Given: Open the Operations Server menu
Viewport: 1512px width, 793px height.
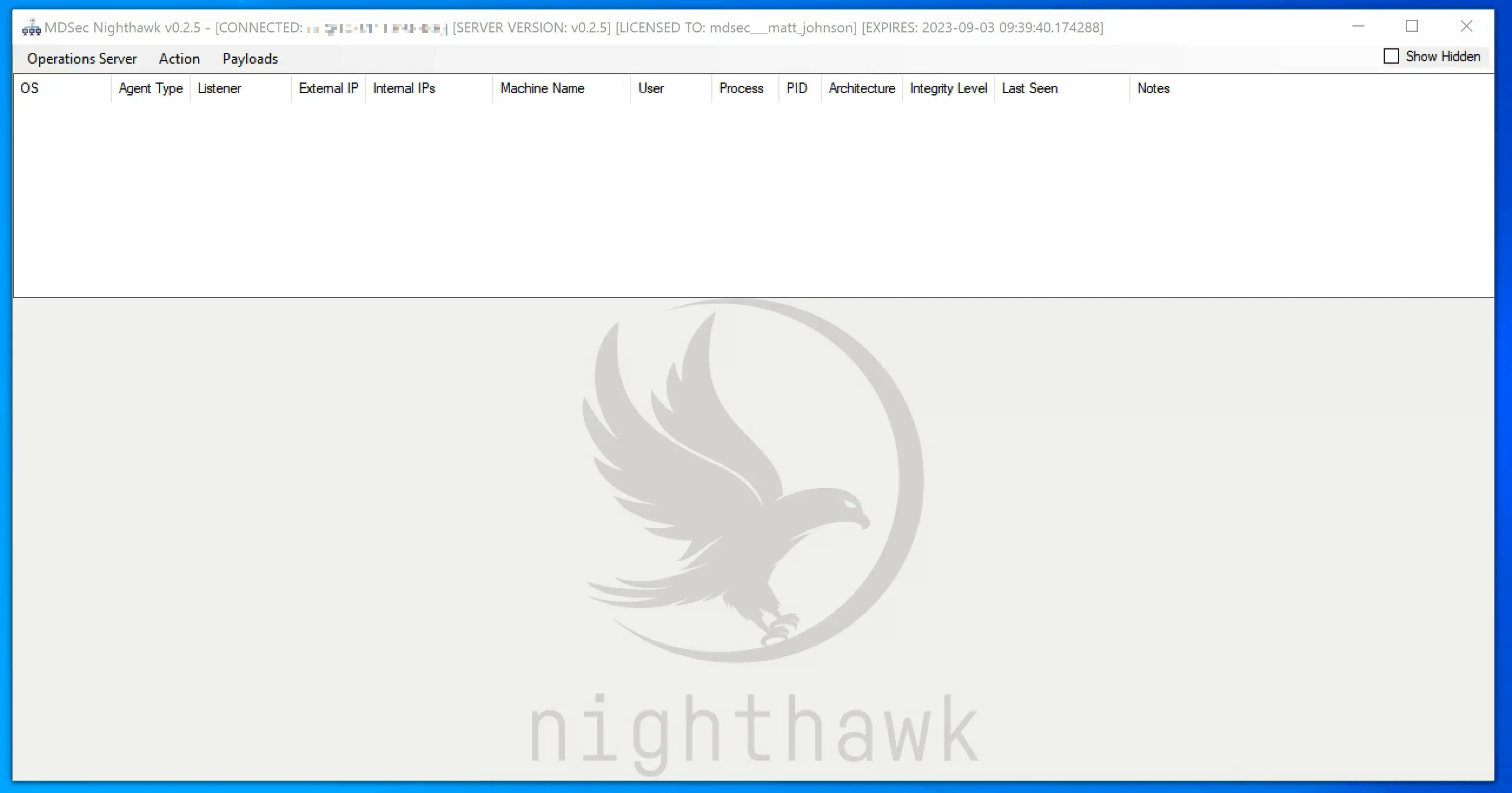Looking at the screenshot, I should click(81, 58).
